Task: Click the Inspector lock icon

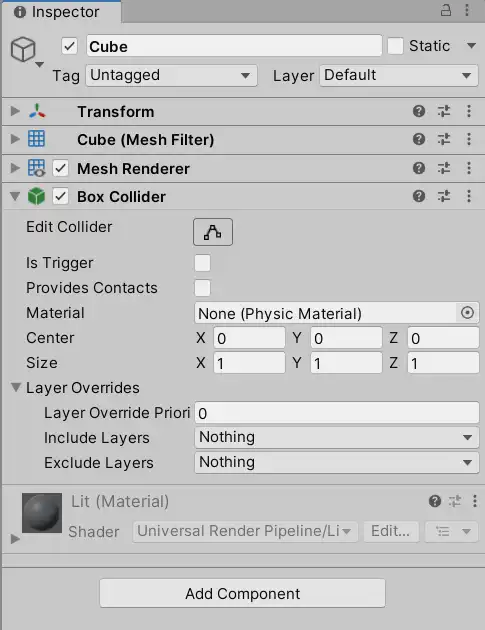Action: point(446,10)
